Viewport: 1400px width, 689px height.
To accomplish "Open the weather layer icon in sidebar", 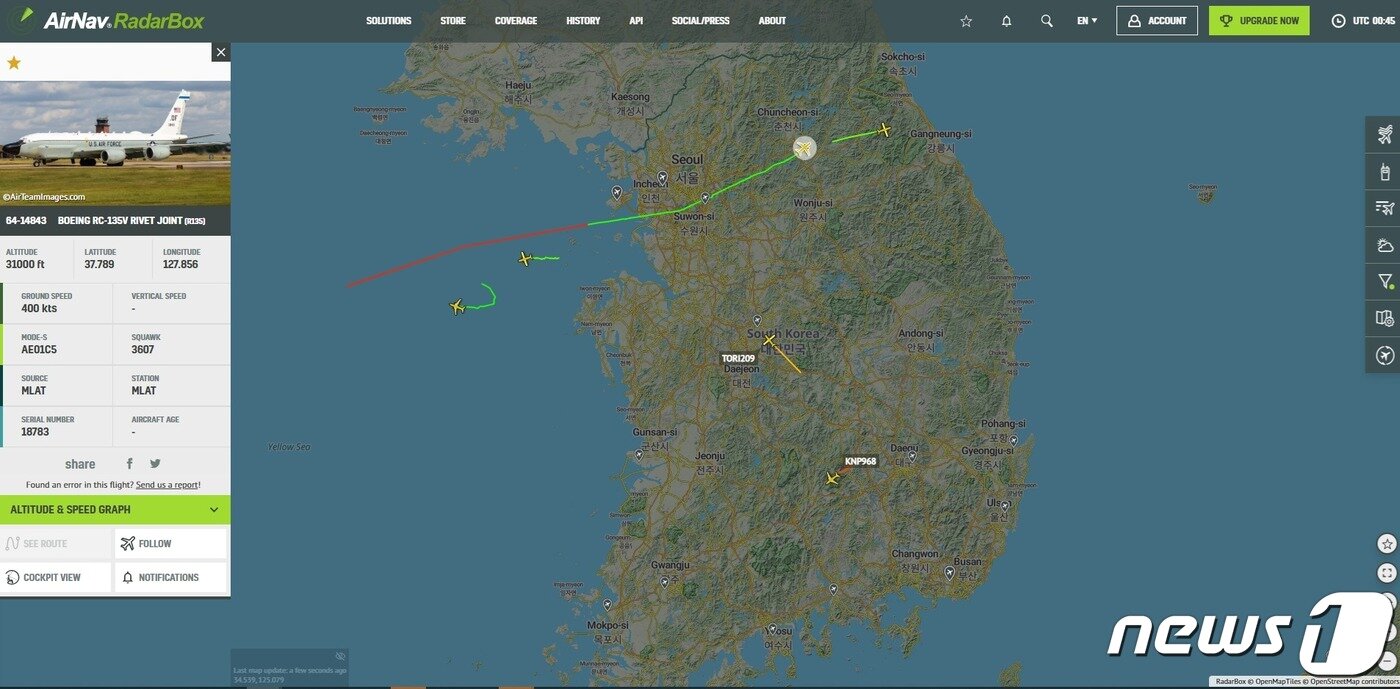I will click(1384, 245).
